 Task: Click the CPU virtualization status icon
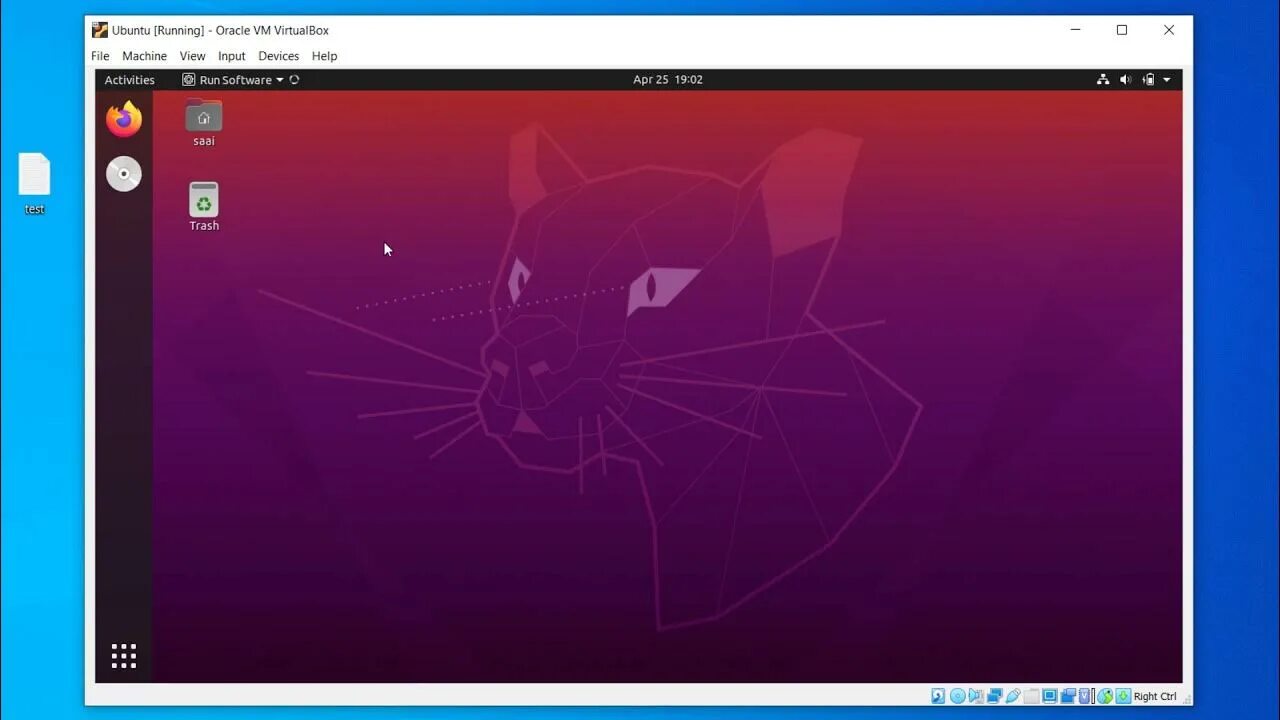pos(1086,696)
